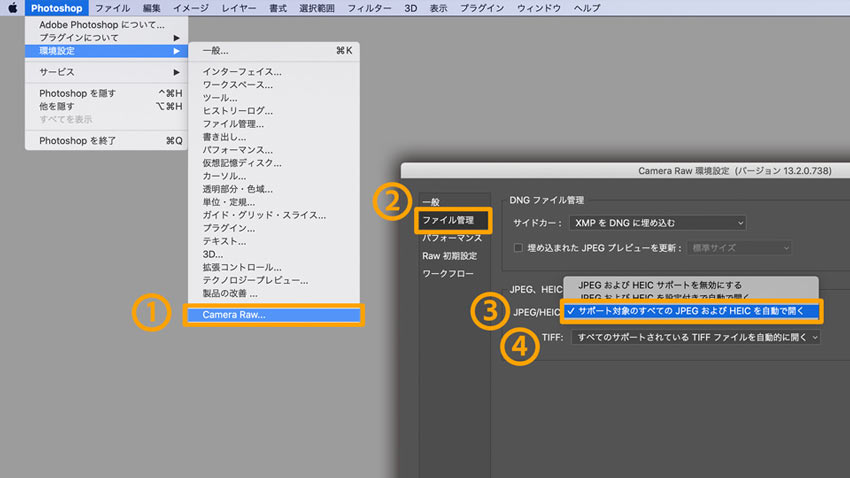The image size is (850, 478).
Task: Open 仮想記憶ディスク... preferences
Action: [x=274, y=163]
